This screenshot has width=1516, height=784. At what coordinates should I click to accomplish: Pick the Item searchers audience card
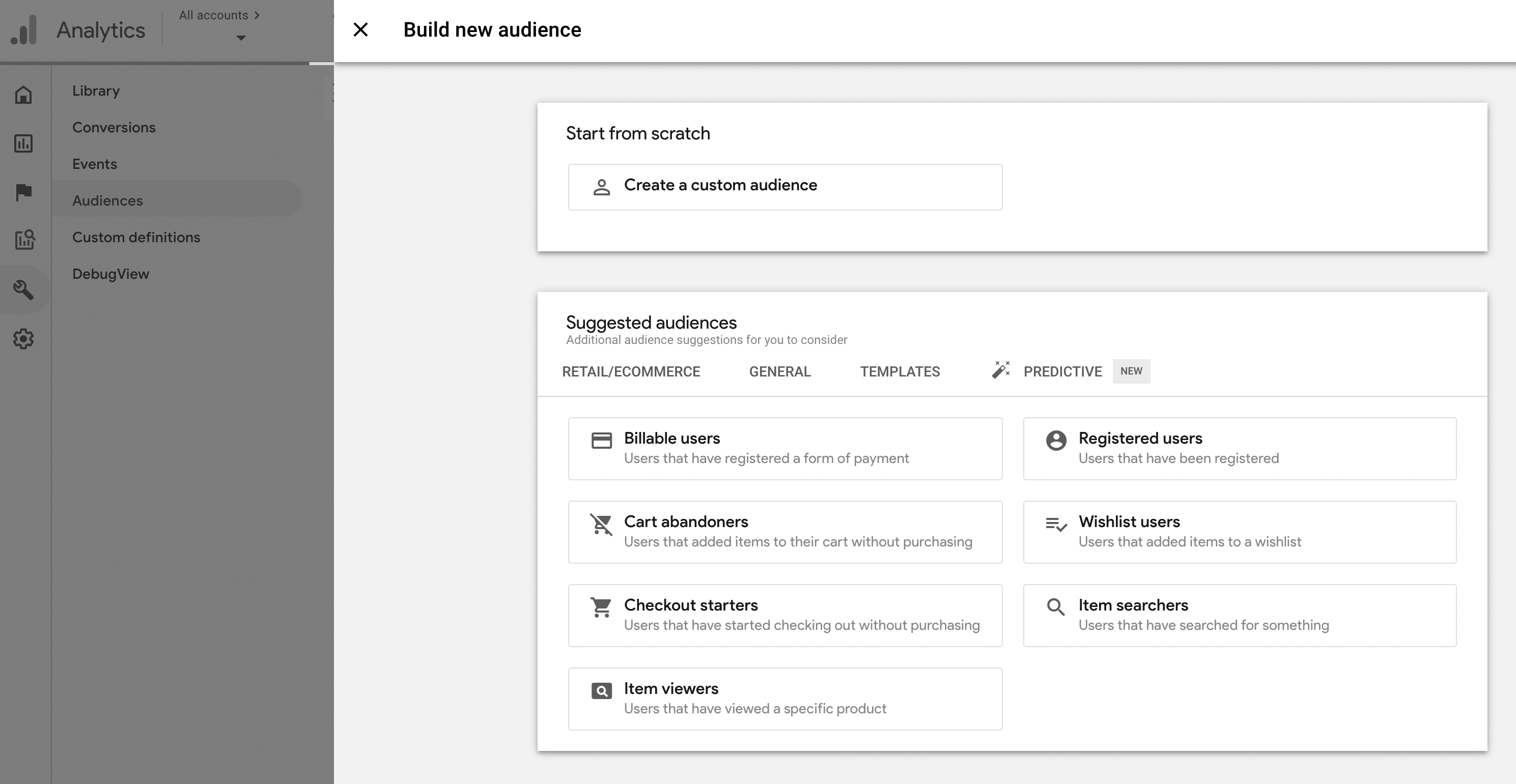tap(1240, 615)
